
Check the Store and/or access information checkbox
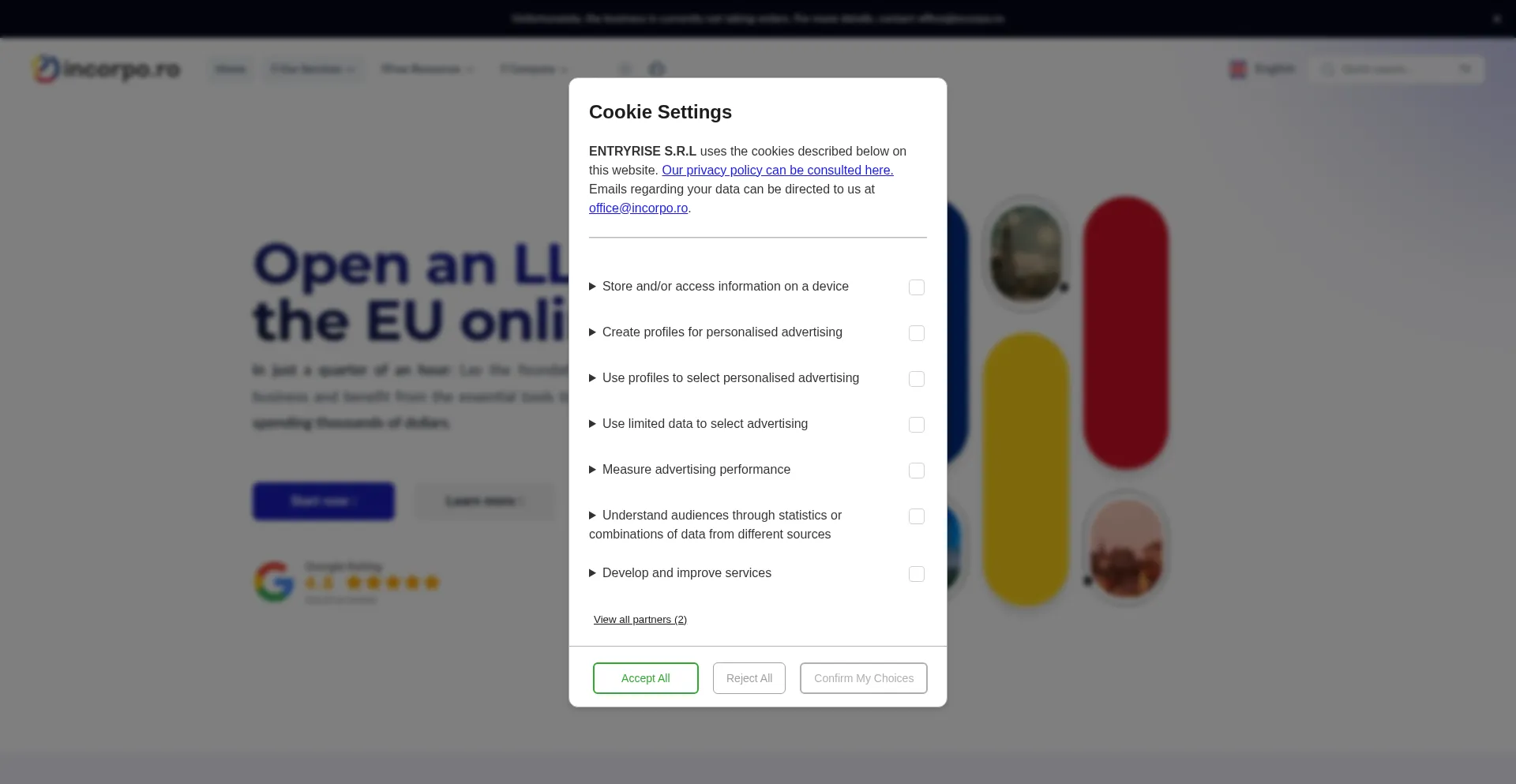(917, 287)
